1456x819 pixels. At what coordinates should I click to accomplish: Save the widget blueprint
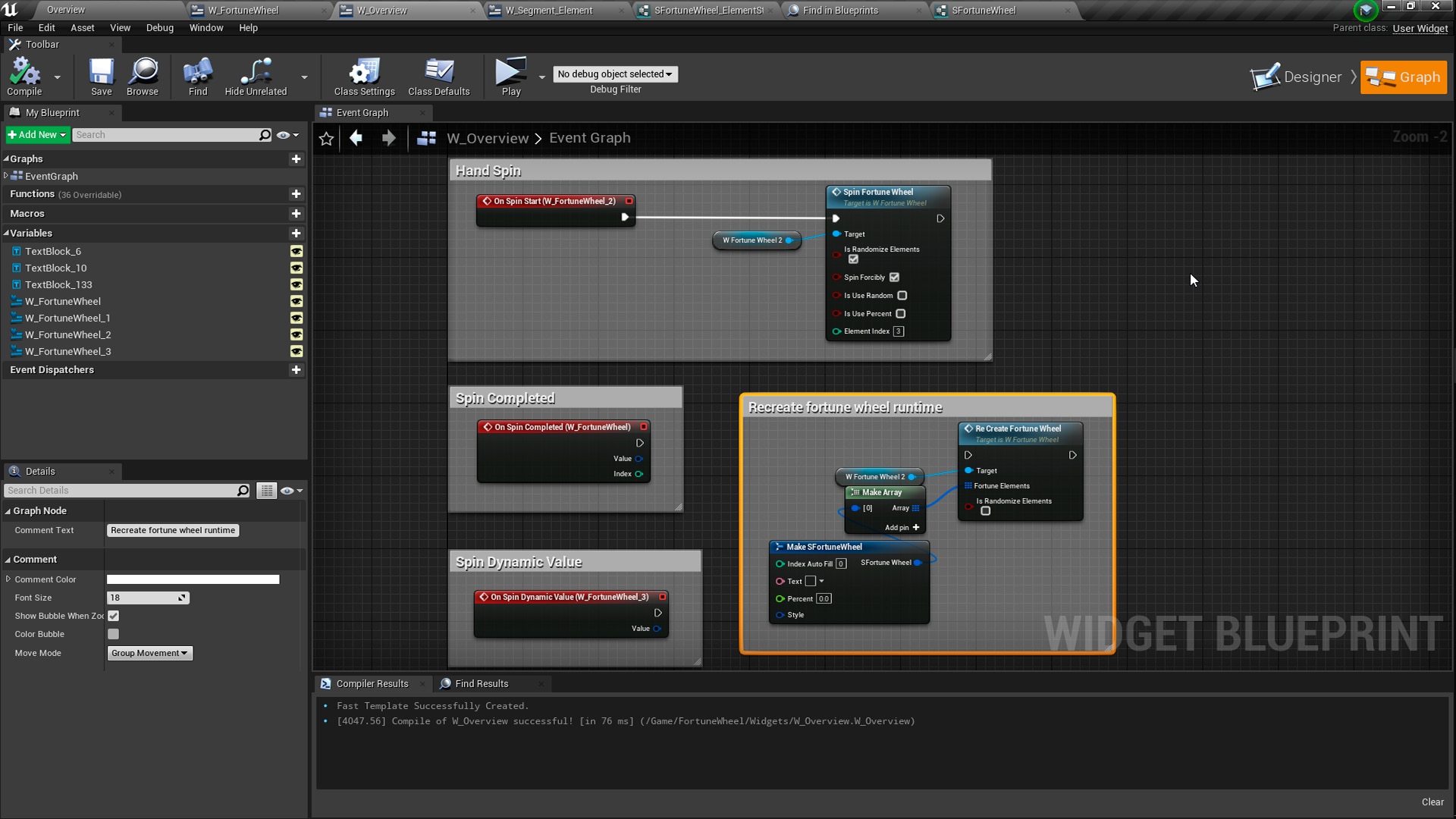point(101,76)
